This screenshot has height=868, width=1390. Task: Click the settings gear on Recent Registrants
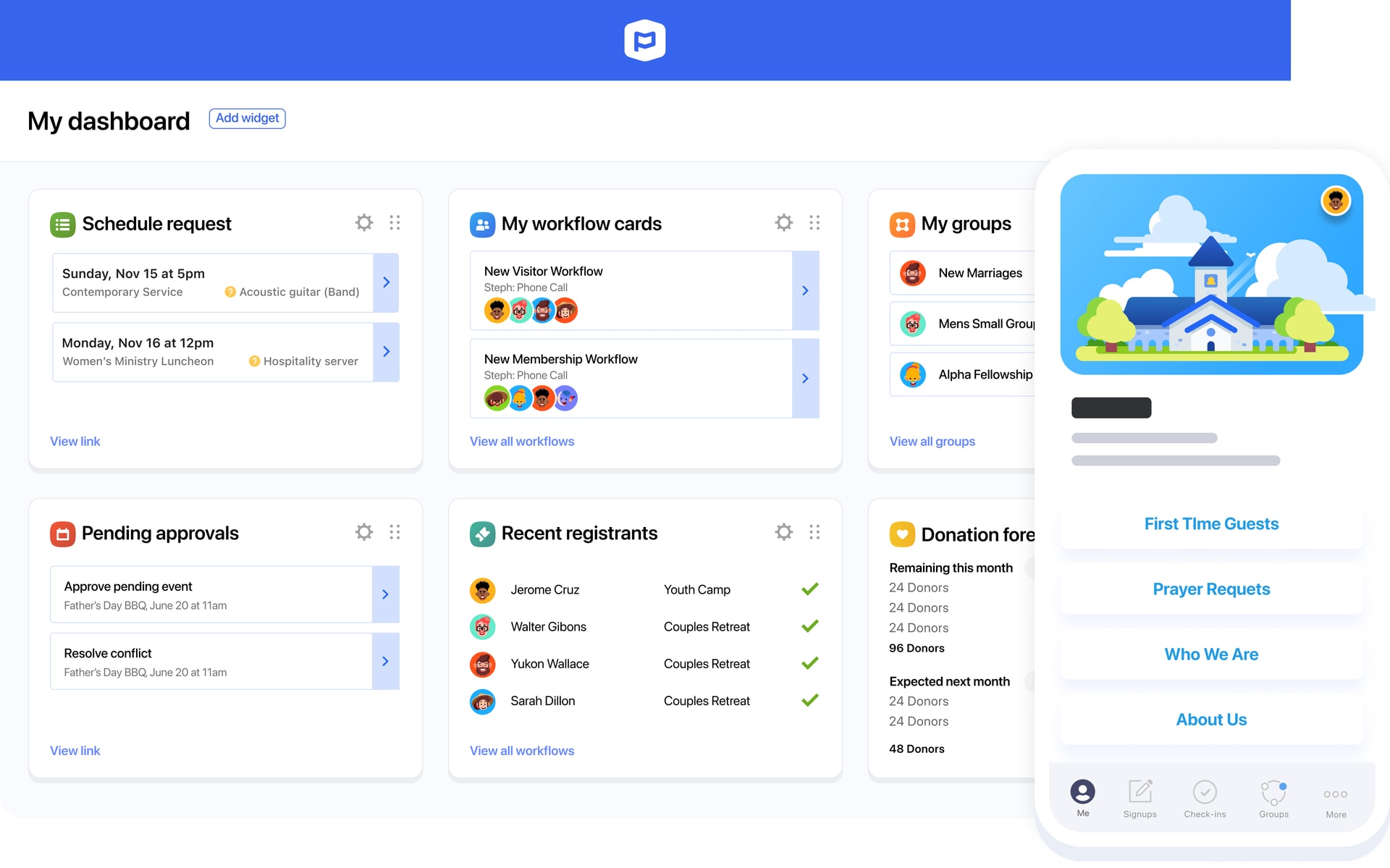click(x=783, y=532)
